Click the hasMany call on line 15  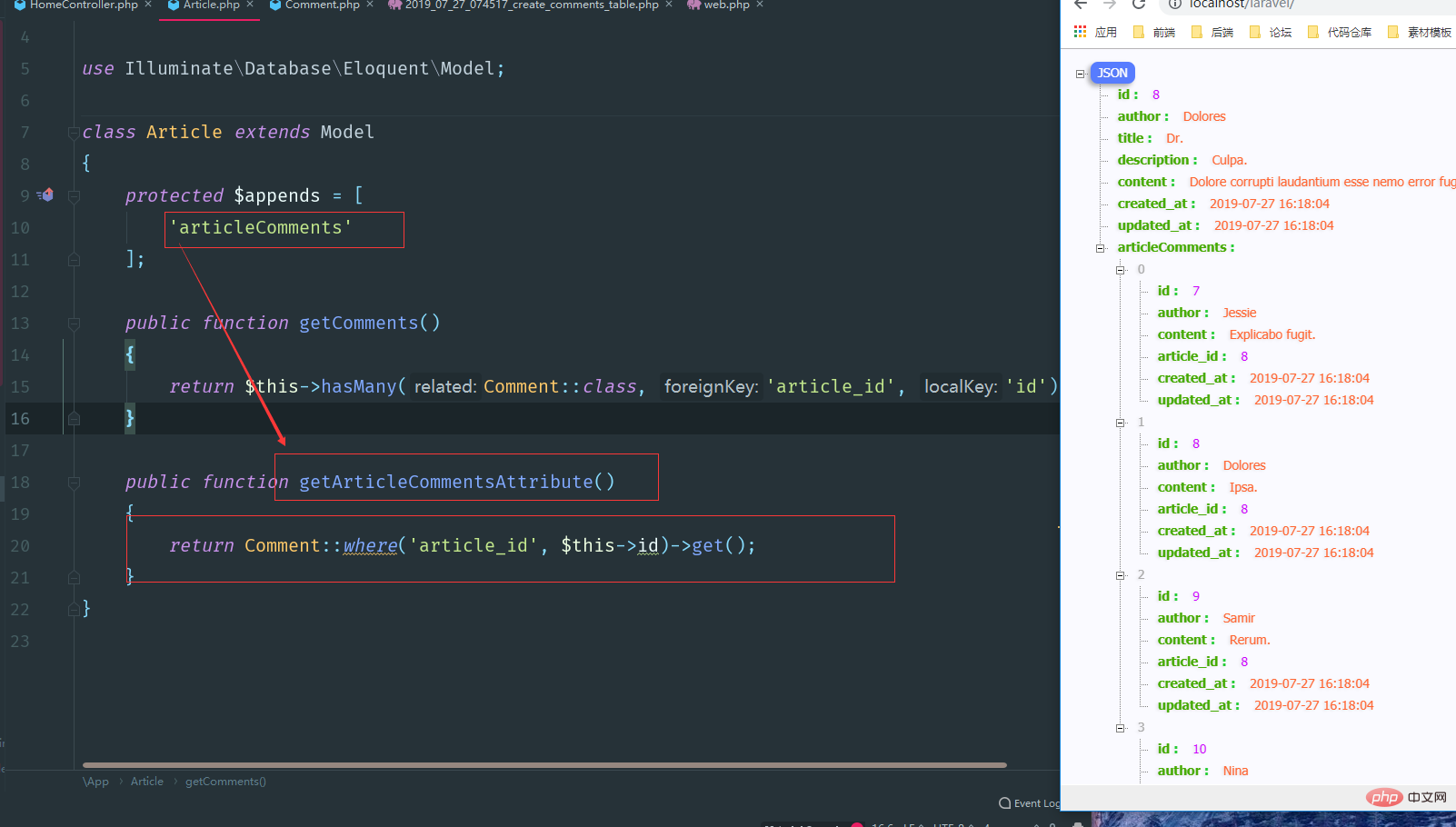click(x=359, y=387)
